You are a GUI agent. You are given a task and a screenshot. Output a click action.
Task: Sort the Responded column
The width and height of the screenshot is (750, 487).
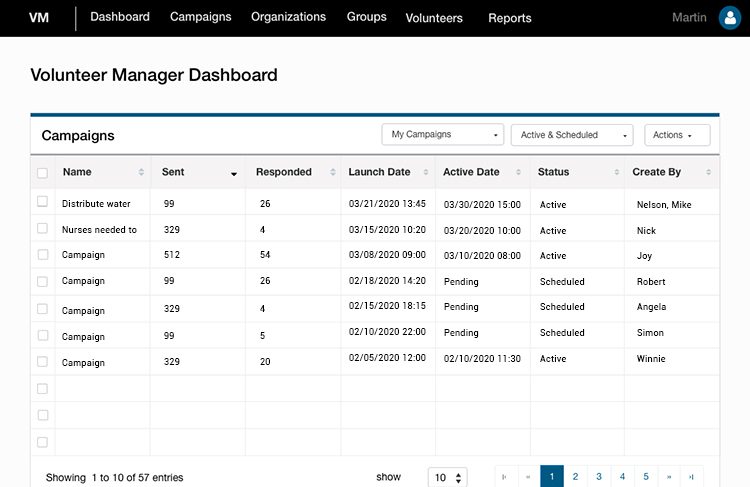coord(333,172)
